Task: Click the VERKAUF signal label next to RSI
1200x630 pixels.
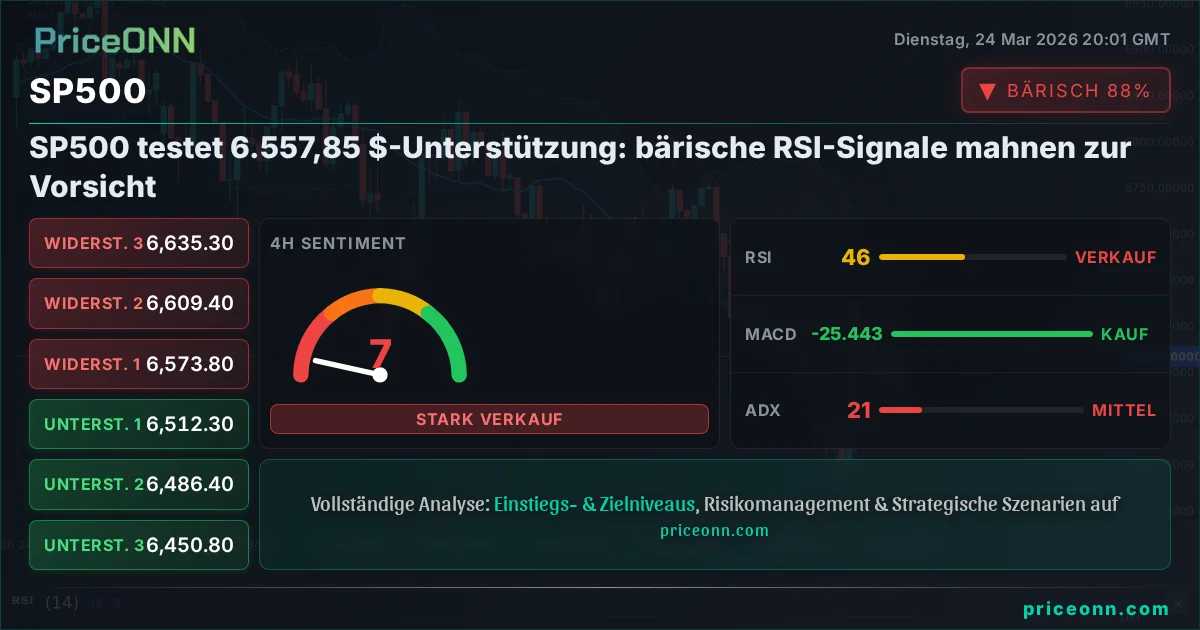Action: (1116, 257)
